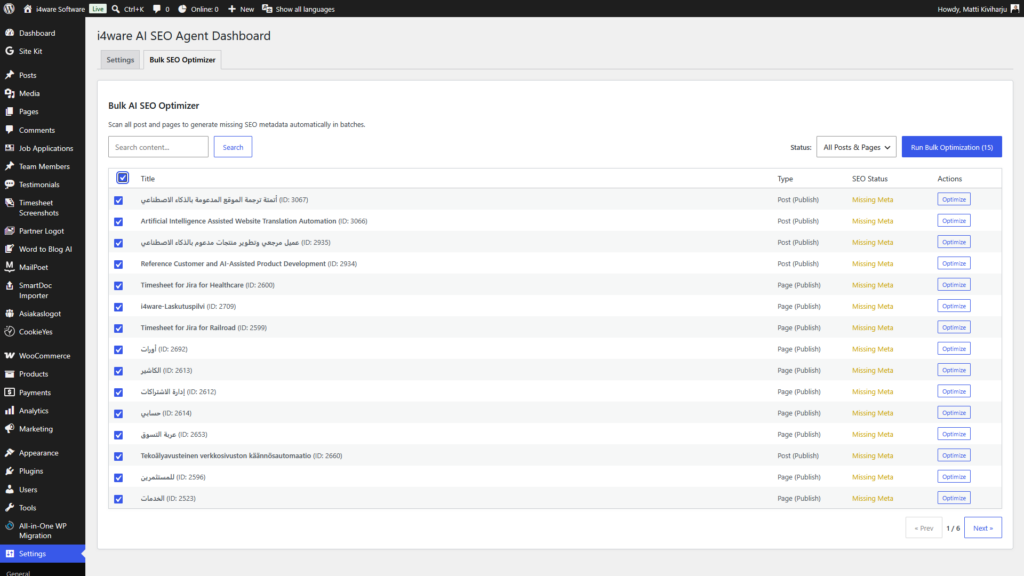The height and width of the screenshot is (576, 1024).
Task: Go to Next page of results
Action: pos(983,528)
